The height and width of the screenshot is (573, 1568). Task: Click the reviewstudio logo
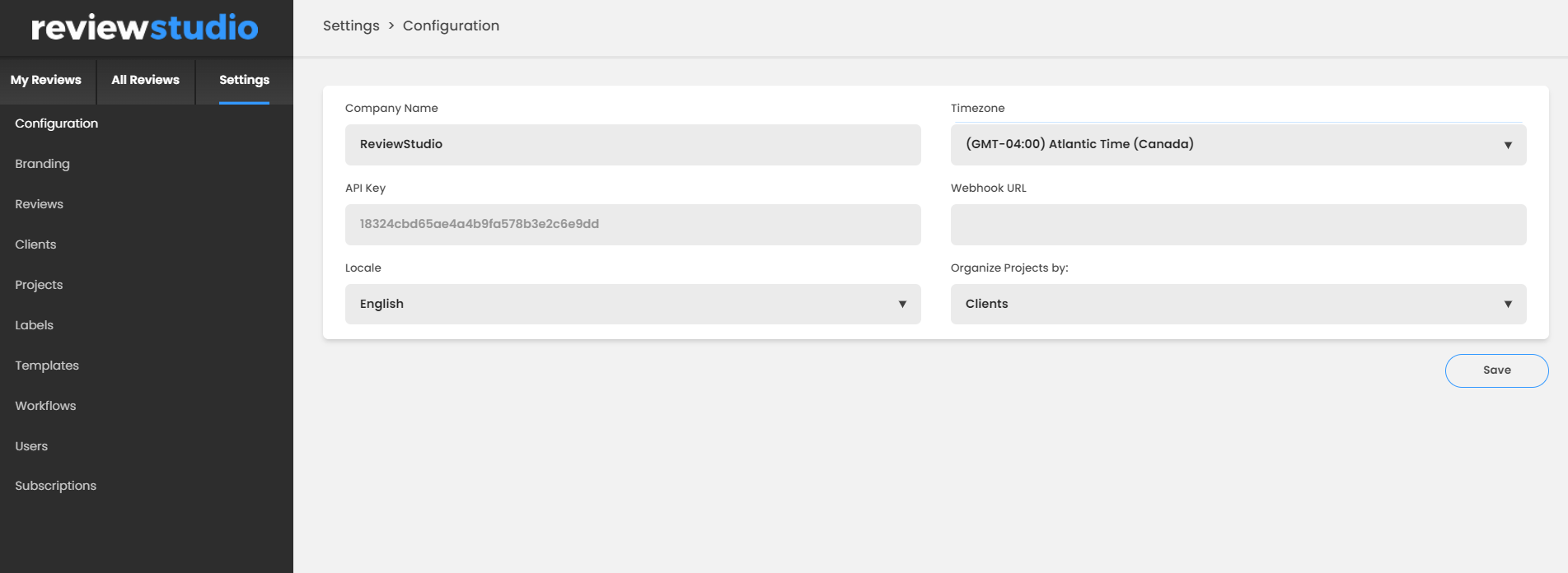click(145, 28)
